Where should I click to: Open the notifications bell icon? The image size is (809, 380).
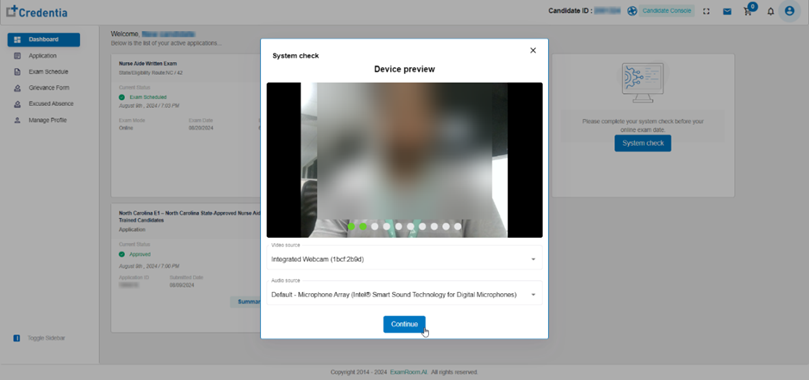[770, 11]
